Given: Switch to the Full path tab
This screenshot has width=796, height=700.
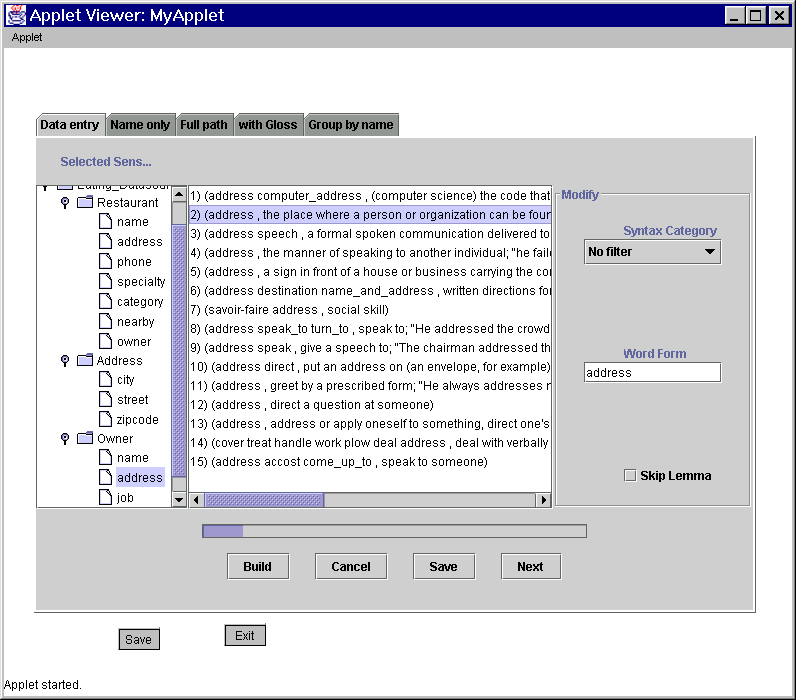Looking at the screenshot, I should click(204, 125).
